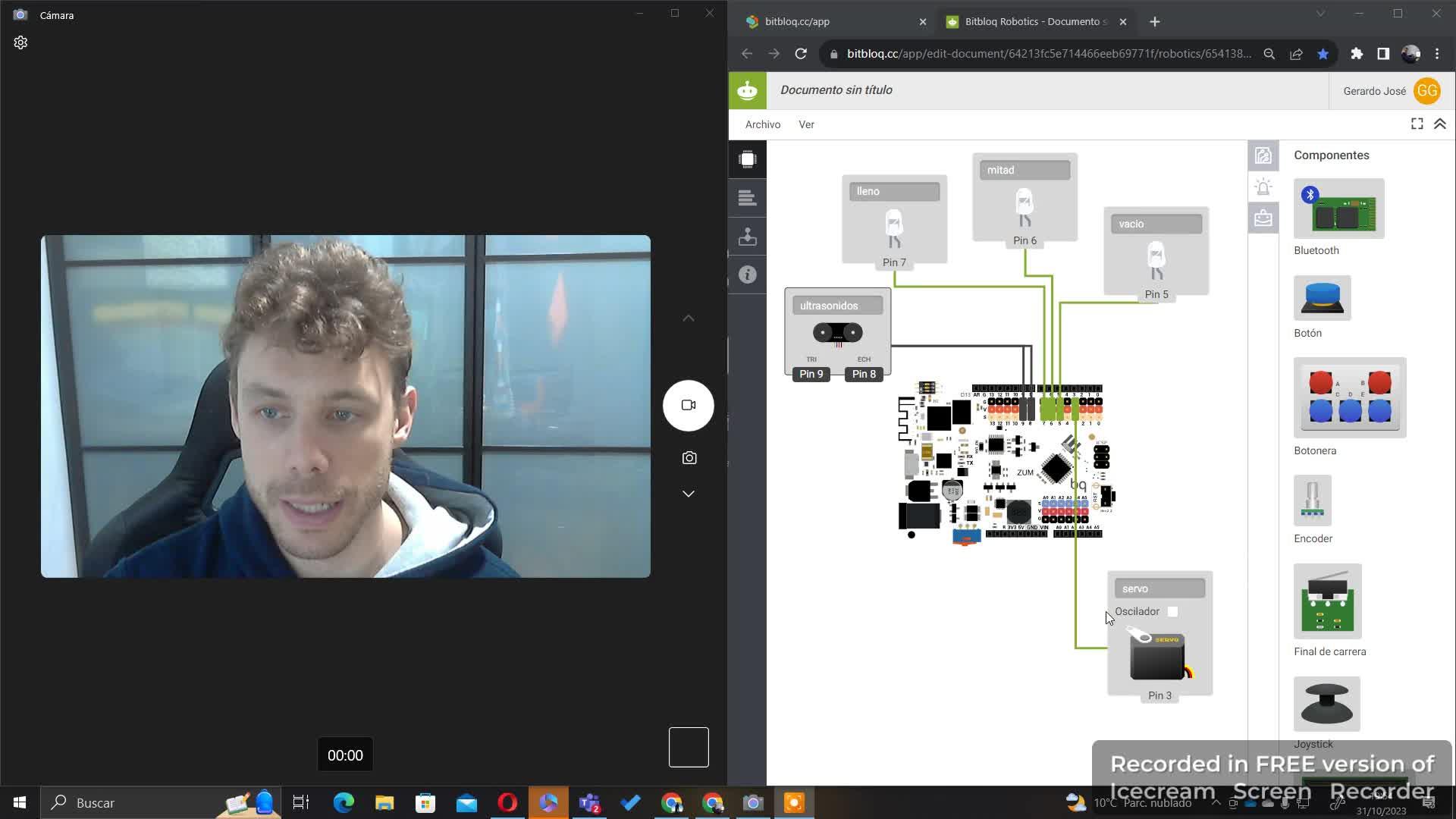The width and height of the screenshot is (1456, 819).
Task: Click the Gerardo José user avatar
Action: 1426,91
